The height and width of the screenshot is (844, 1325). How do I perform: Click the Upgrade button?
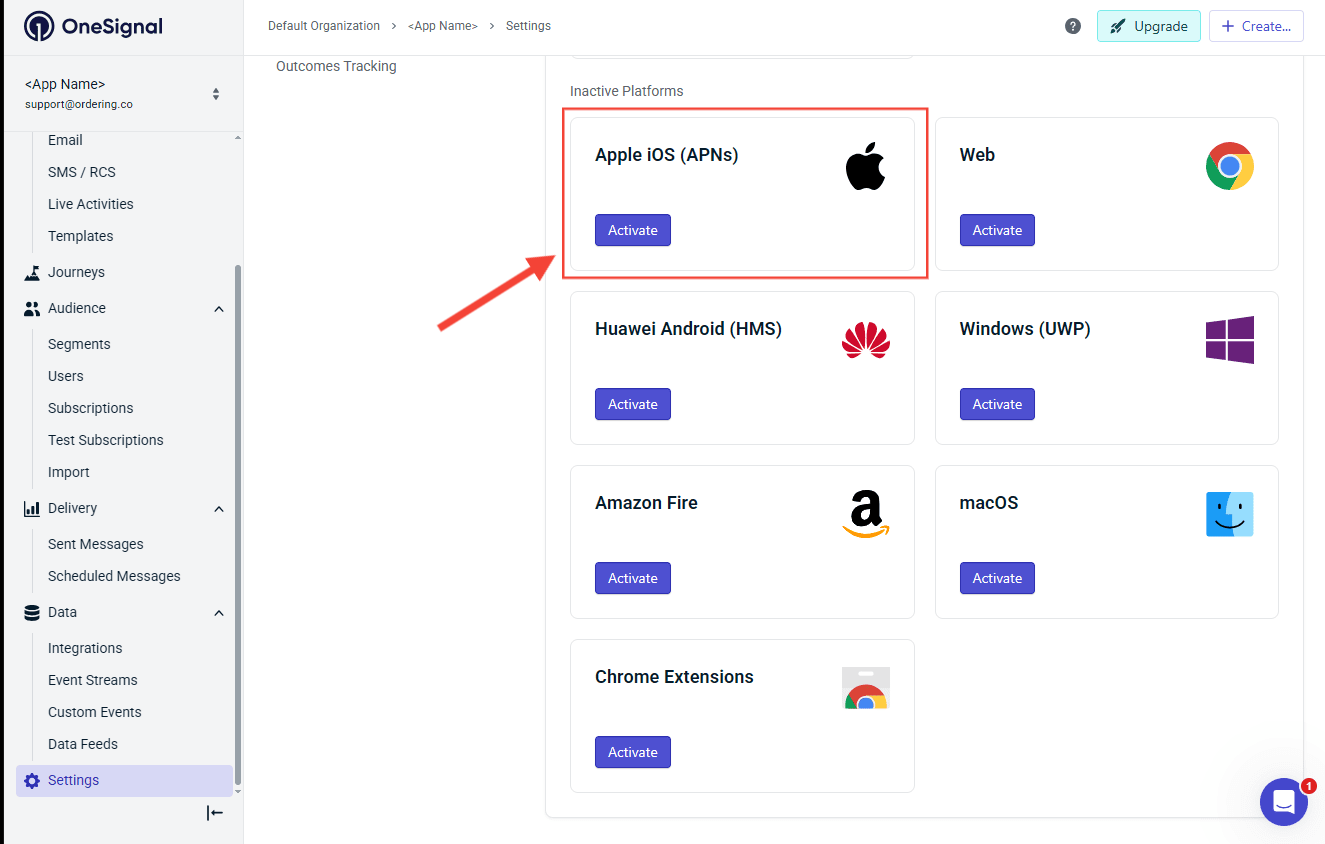point(1149,26)
